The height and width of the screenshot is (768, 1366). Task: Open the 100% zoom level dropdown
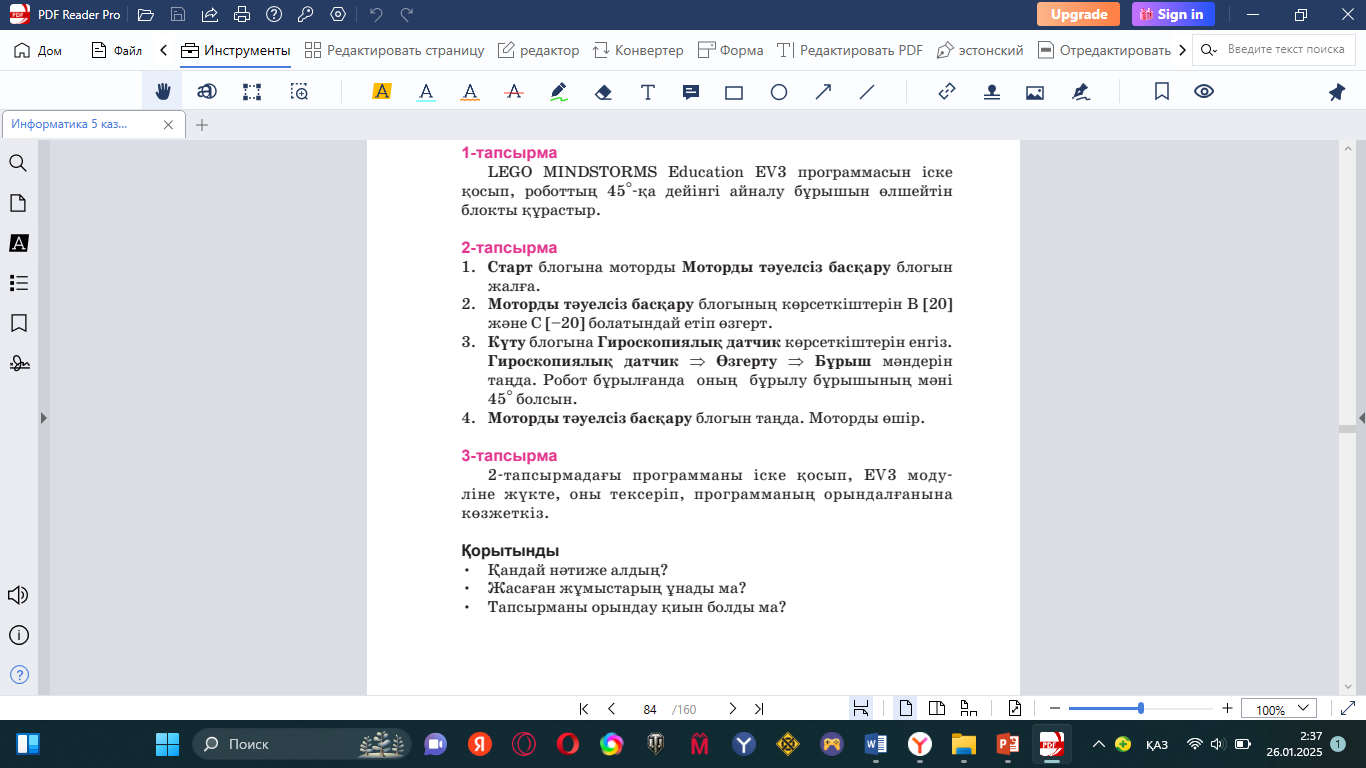[1279, 709]
